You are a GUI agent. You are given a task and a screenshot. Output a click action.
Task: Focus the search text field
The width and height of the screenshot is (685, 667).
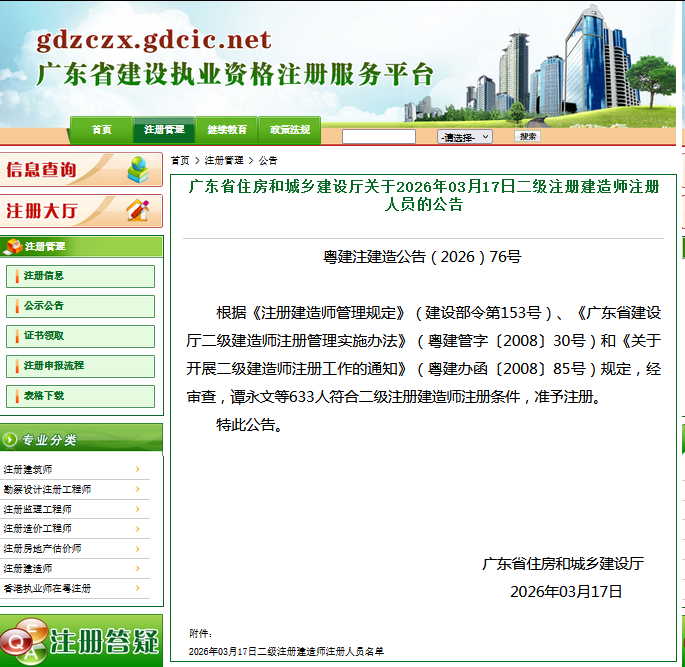pyautogui.click(x=379, y=137)
